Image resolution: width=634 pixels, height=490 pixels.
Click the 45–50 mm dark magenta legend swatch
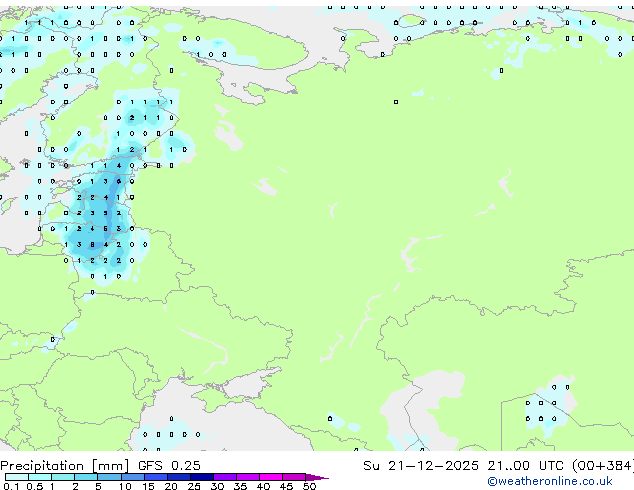pyautogui.click(x=294, y=477)
